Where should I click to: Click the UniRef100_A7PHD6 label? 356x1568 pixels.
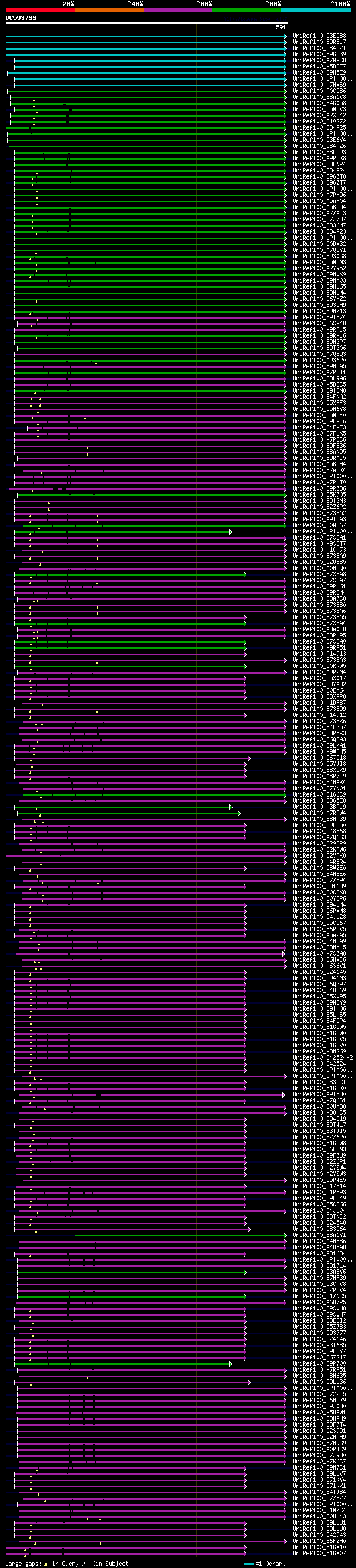coord(319,195)
